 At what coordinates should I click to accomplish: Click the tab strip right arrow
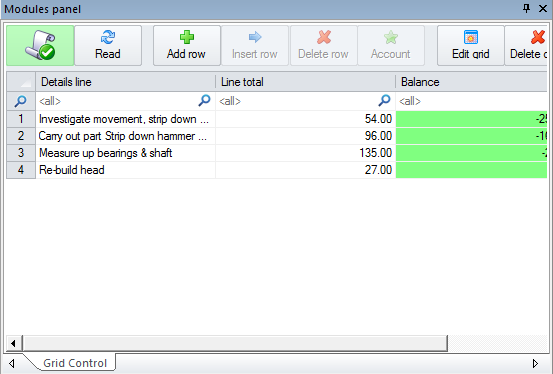(x=535, y=363)
